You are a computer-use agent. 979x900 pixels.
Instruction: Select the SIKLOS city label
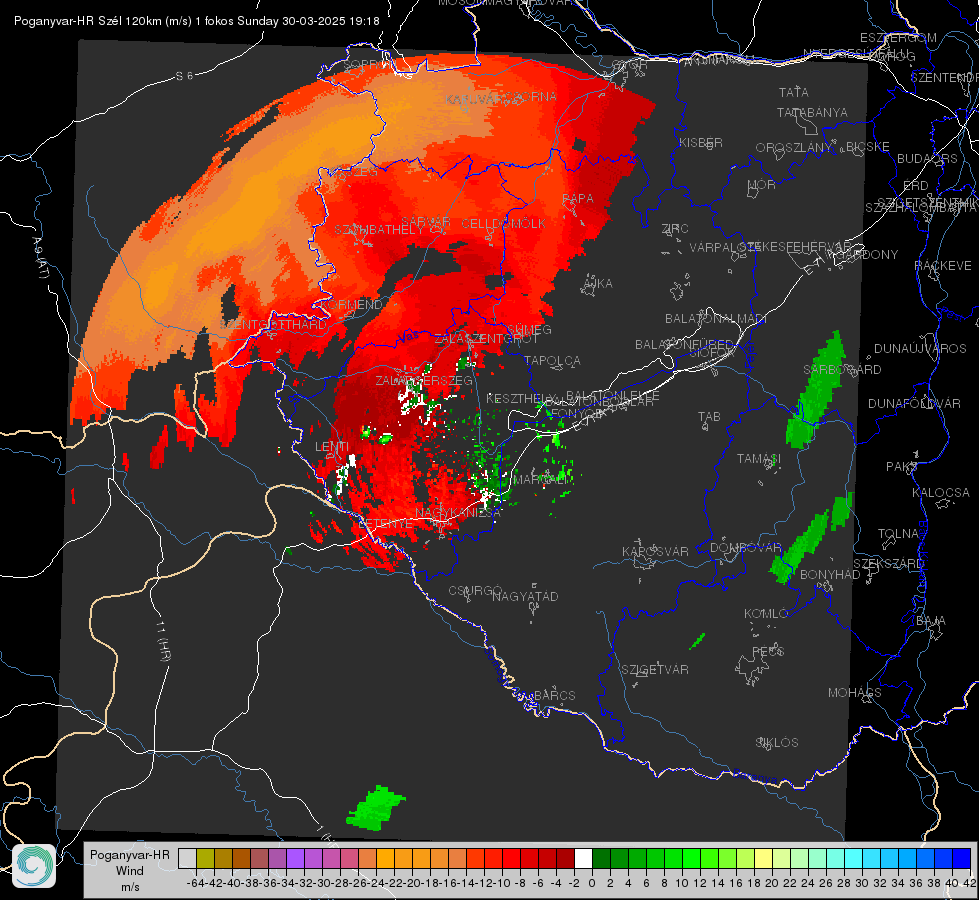click(777, 742)
